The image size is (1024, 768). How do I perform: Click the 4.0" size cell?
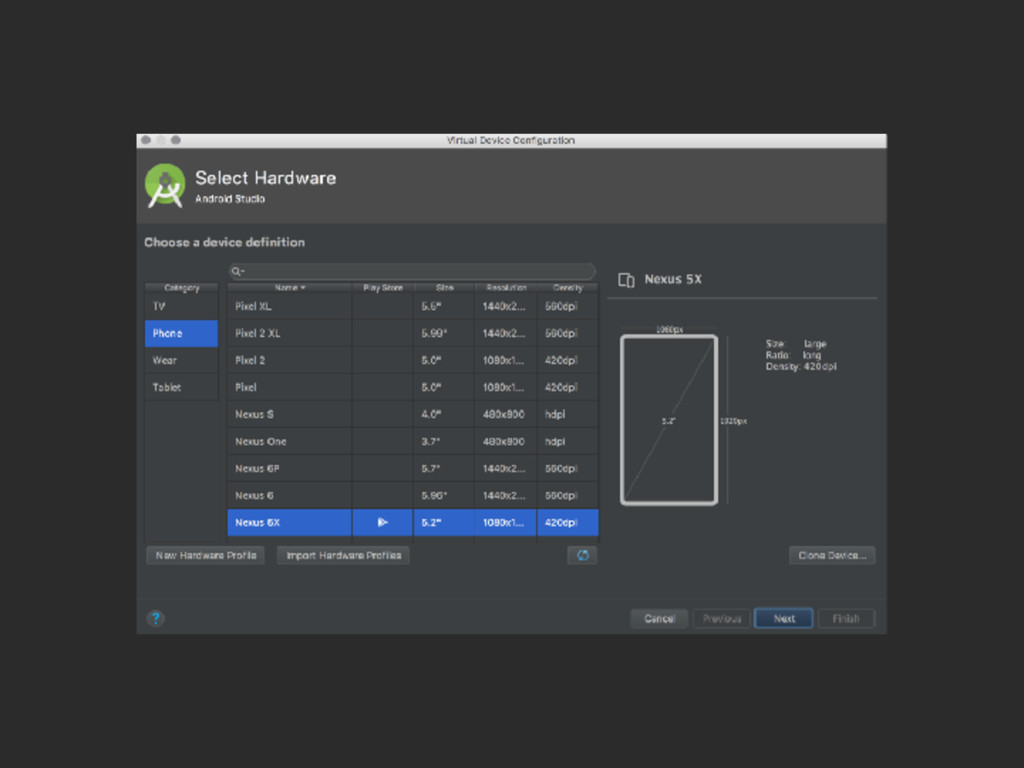click(444, 414)
